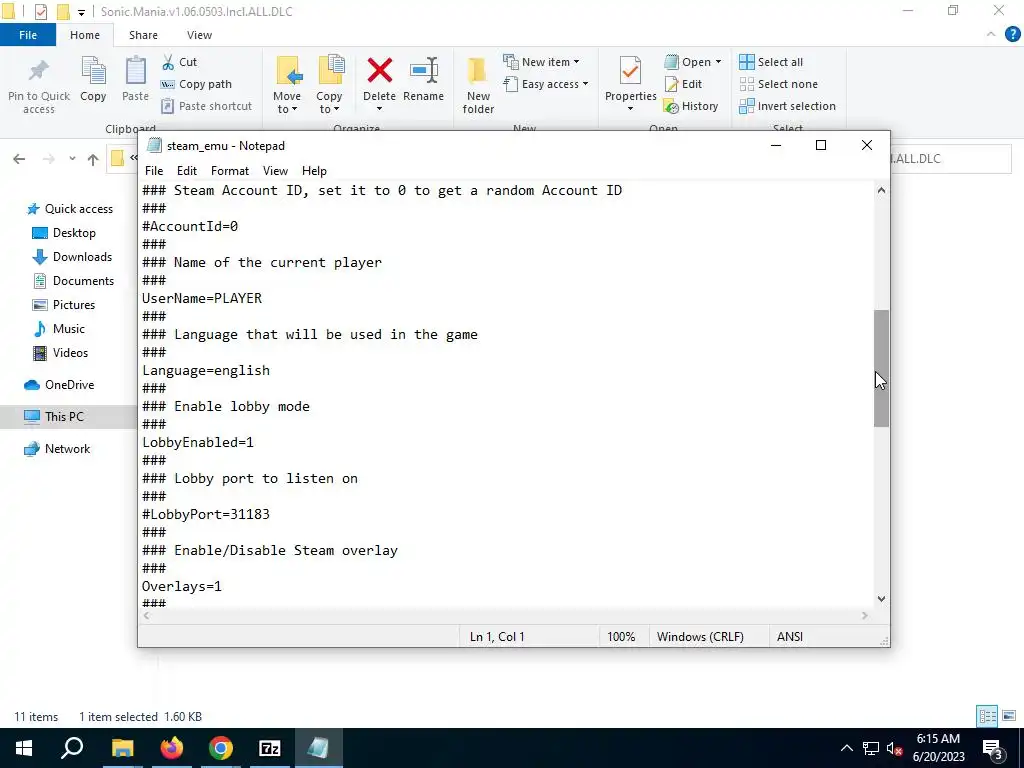
Task: Open taskbar search magnifier
Action: tap(72, 748)
